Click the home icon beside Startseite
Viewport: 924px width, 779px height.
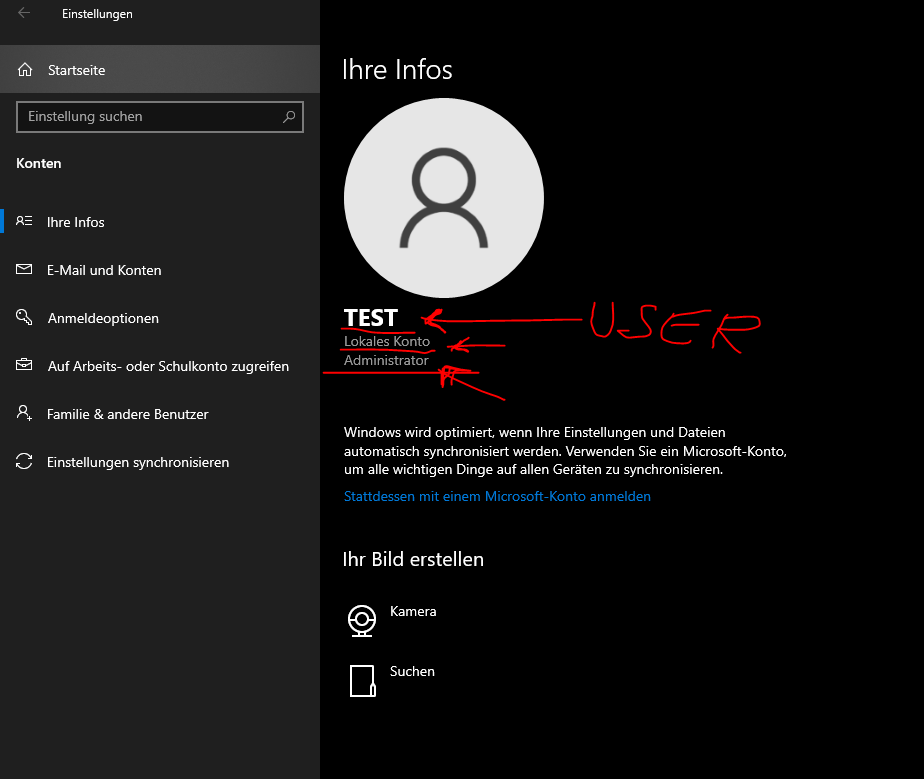click(x=25, y=70)
